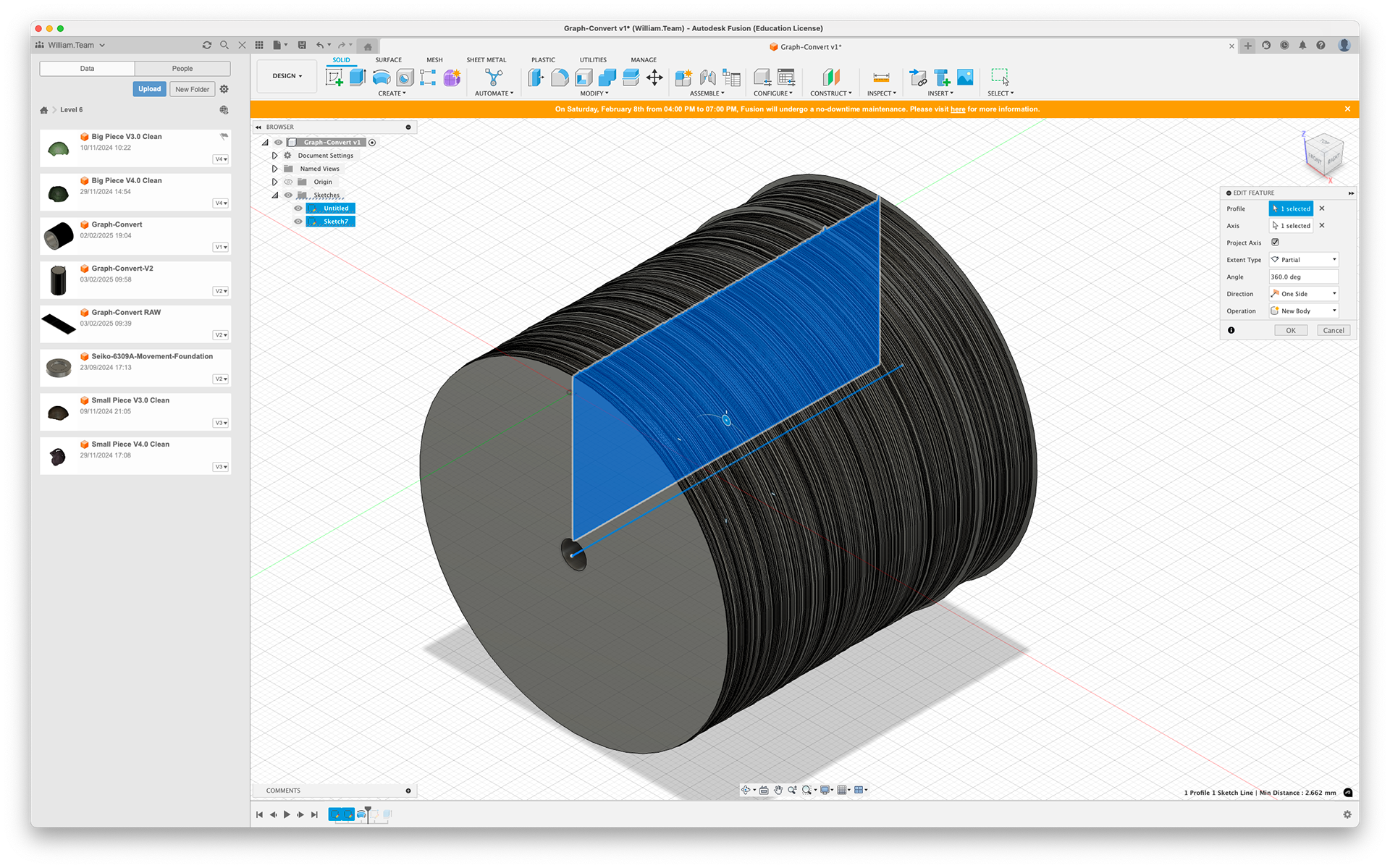Click the Angle input field
The width and height of the screenshot is (1390, 868).
click(x=1303, y=277)
